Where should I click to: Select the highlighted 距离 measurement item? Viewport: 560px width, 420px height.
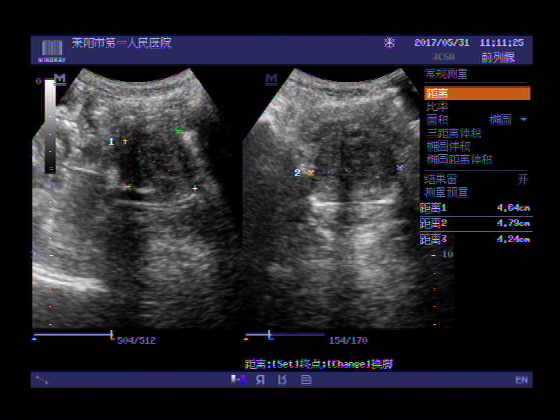(x=477, y=93)
